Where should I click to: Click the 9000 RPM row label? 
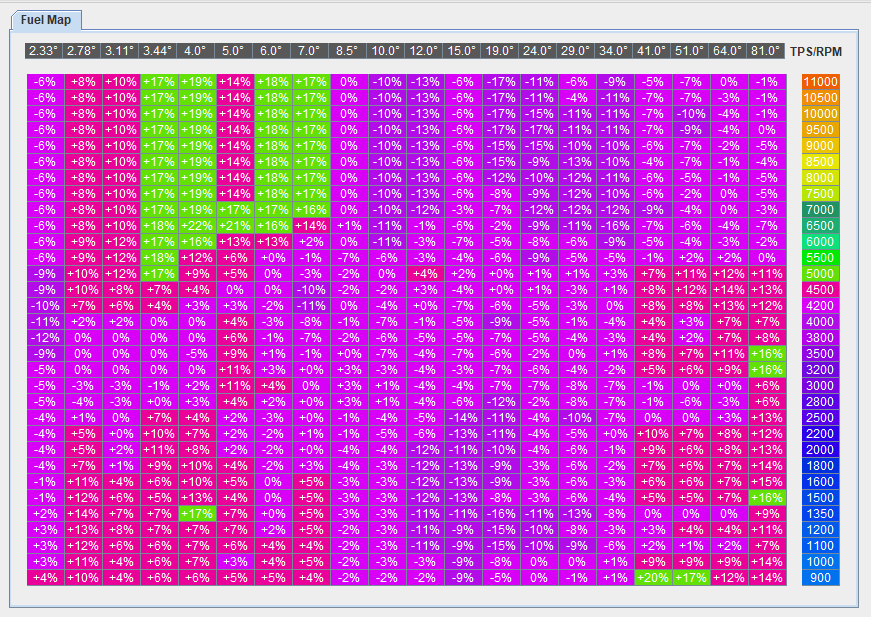[820, 146]
